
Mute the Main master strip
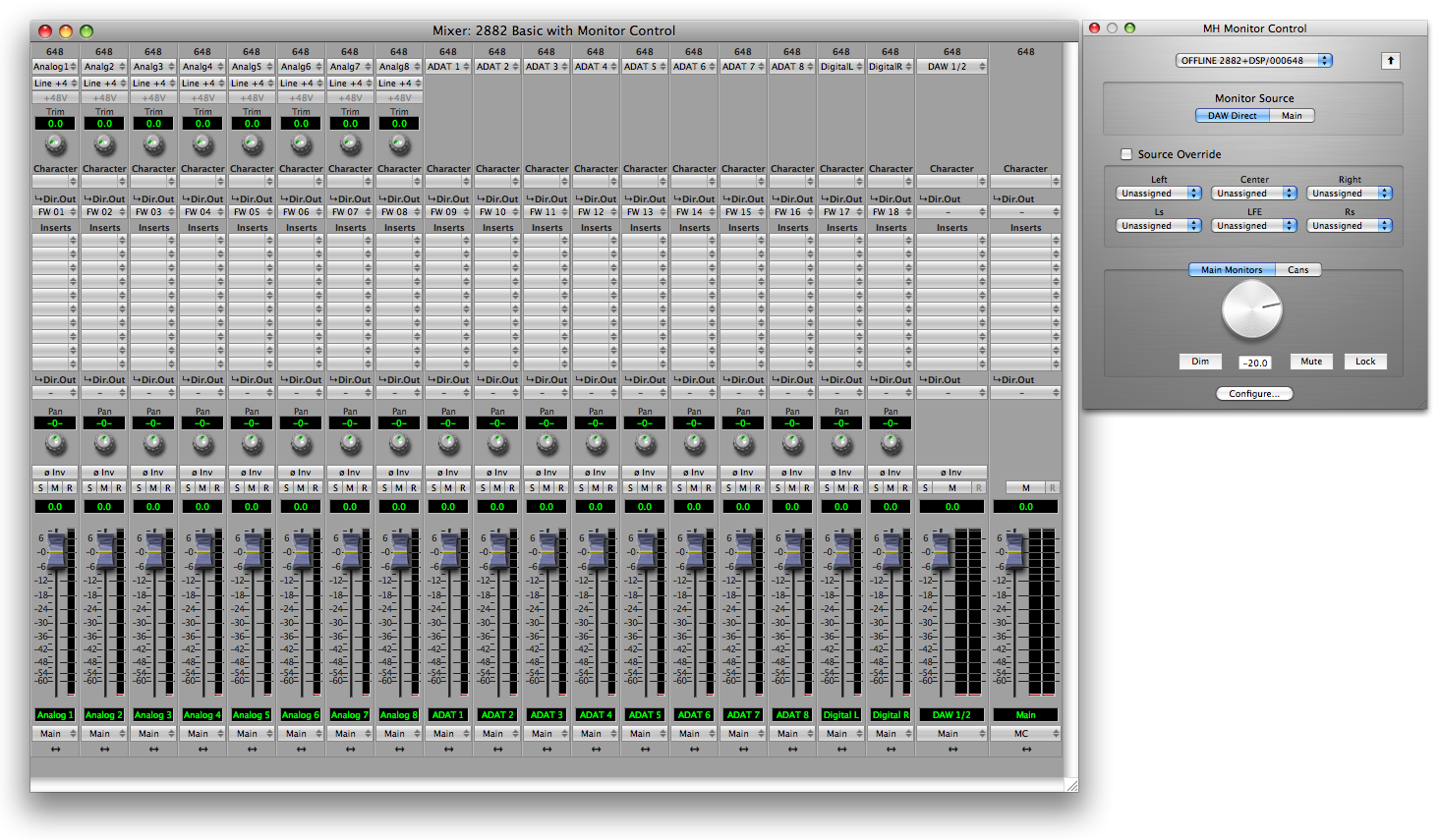coord(1026,488)
